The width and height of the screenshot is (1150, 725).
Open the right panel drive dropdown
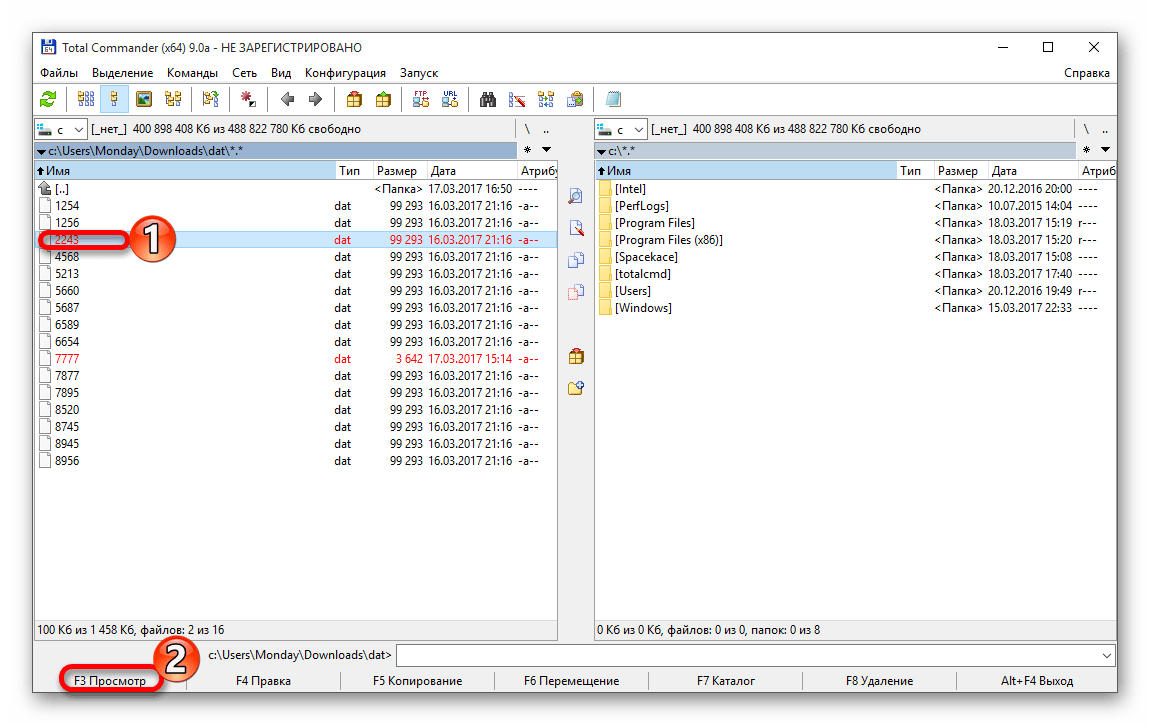point(620,129)
